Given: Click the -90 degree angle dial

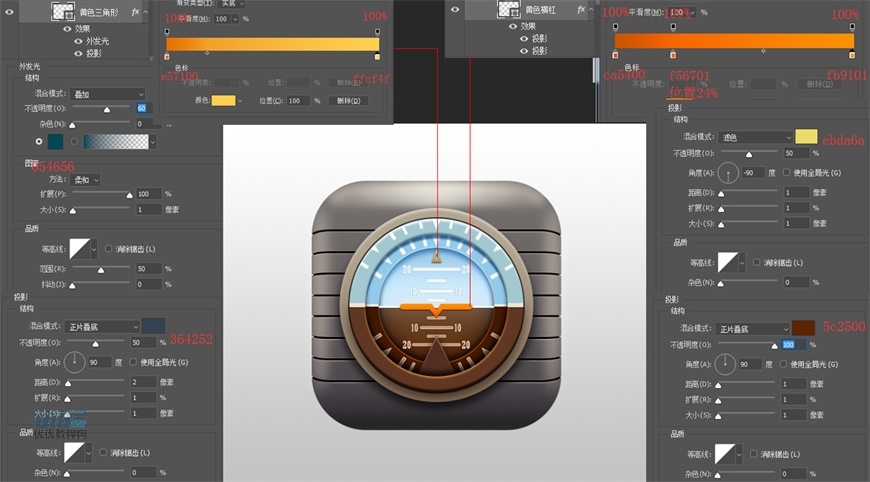Looking at the screenshot, I should [x=729, y=172].
